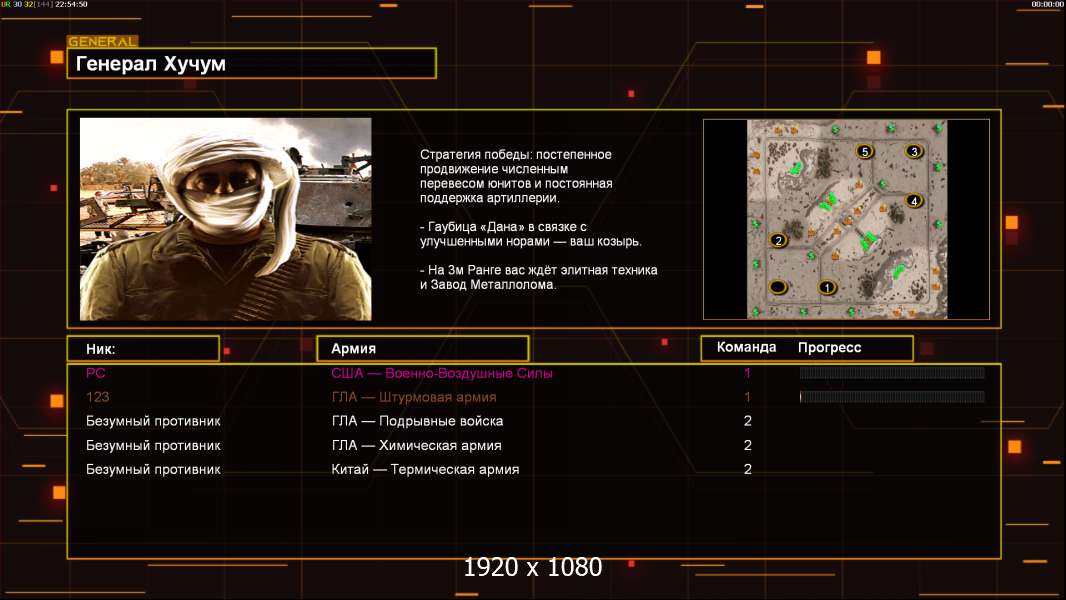Image resolution: width=1066 pixels, height=600 pixels.
Task: Click team number 2 in Химическая армия row
Action: click(x=748, y=446)
